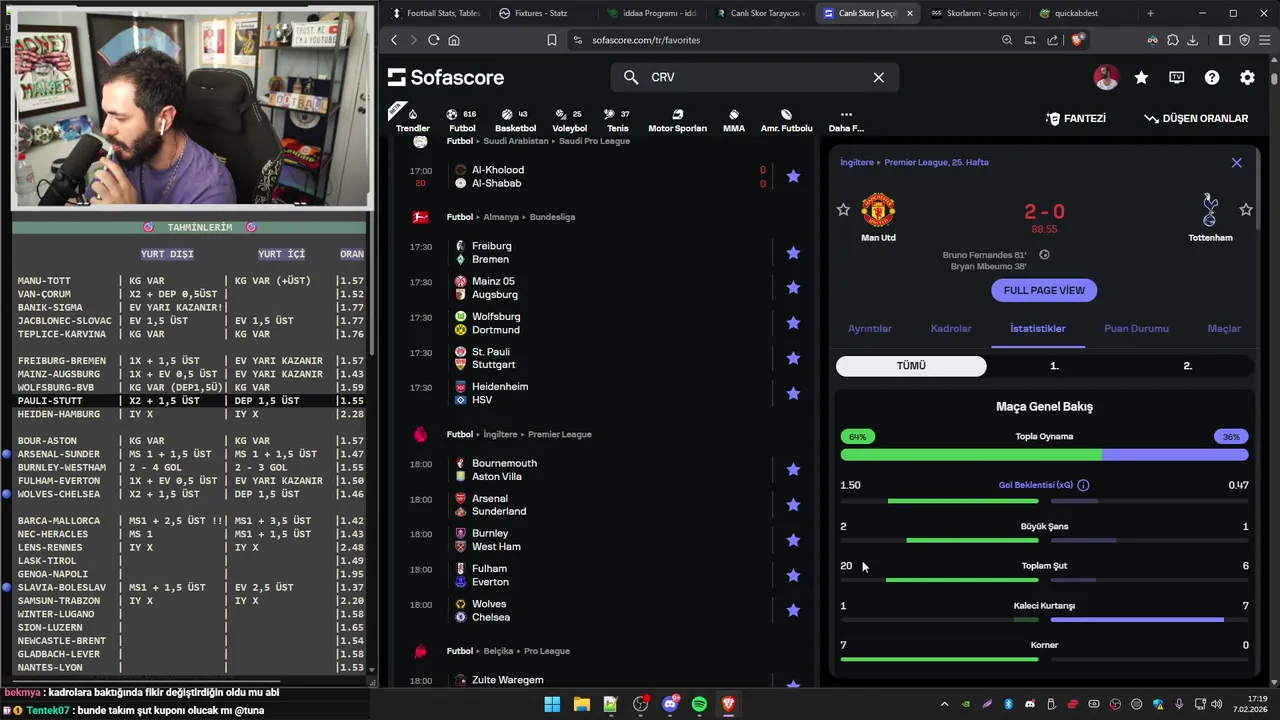
Task: Open browser downloads icon
Action: [1192, 40]
